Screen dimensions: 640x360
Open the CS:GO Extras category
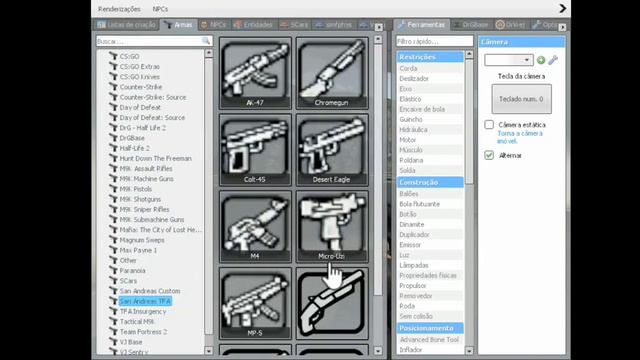pyautogui.click(x=140, y=67)
